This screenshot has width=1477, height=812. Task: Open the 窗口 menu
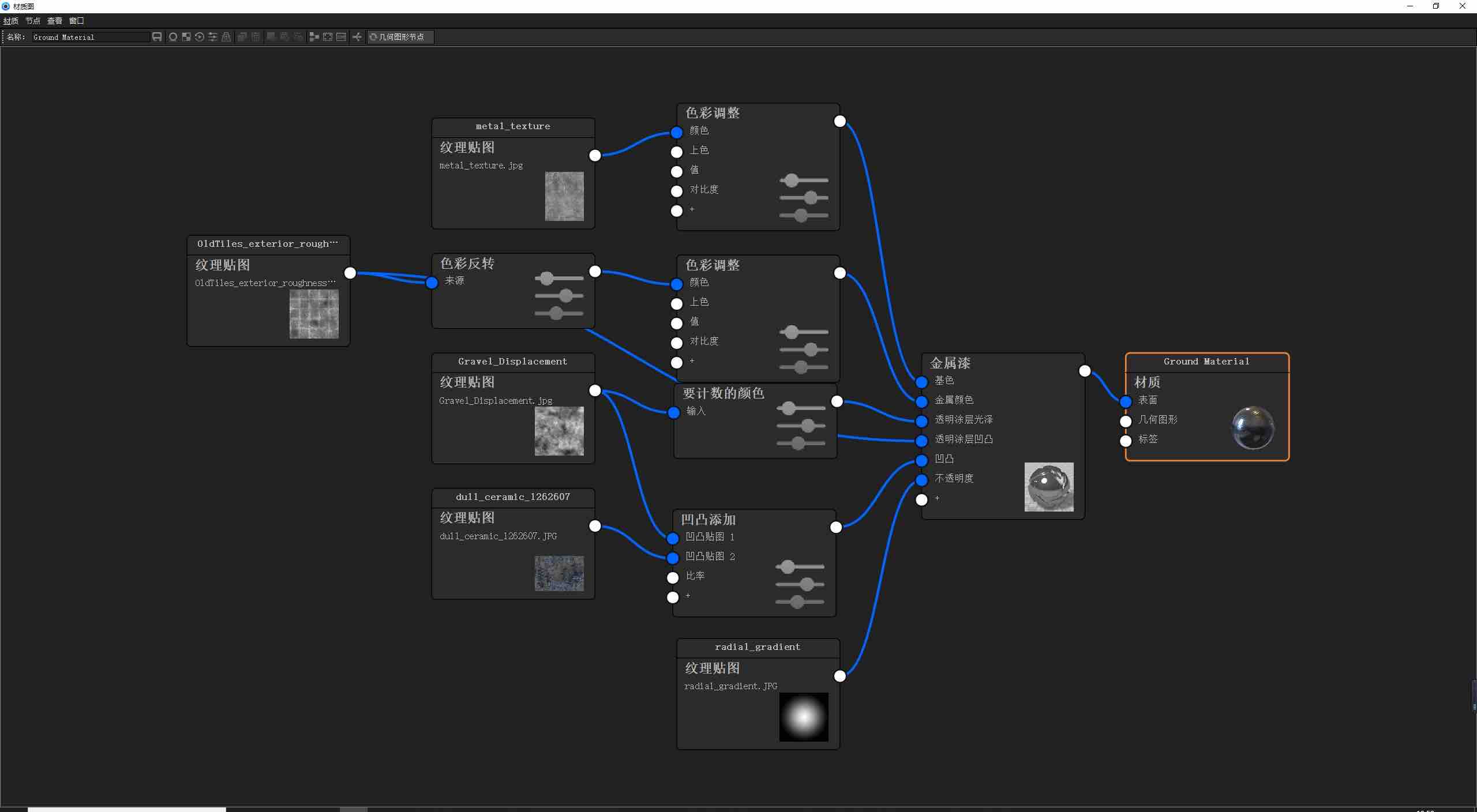click(76, 21)
